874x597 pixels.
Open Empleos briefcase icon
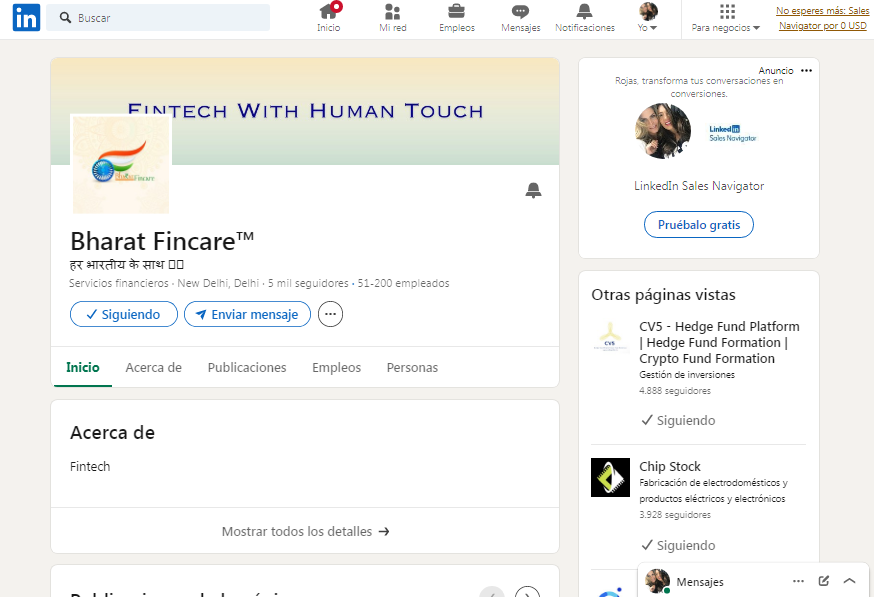coord(457,17)
